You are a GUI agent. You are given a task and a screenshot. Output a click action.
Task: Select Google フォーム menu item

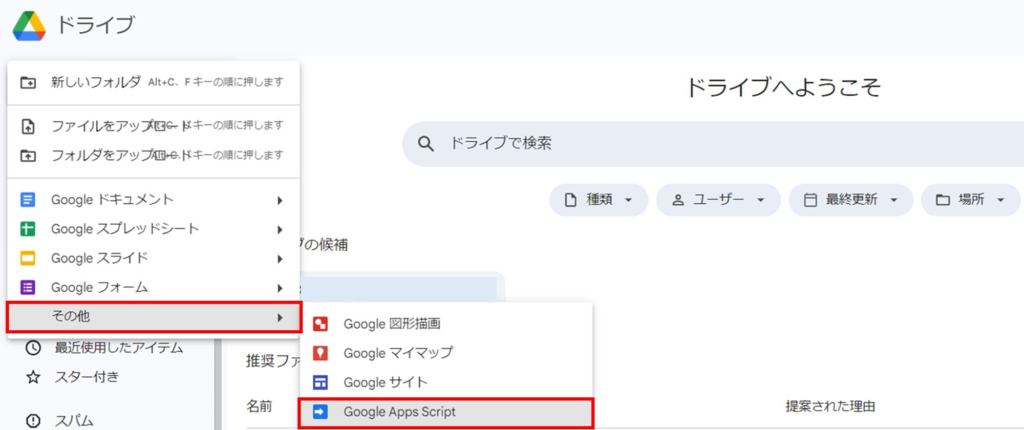[153, 288]
